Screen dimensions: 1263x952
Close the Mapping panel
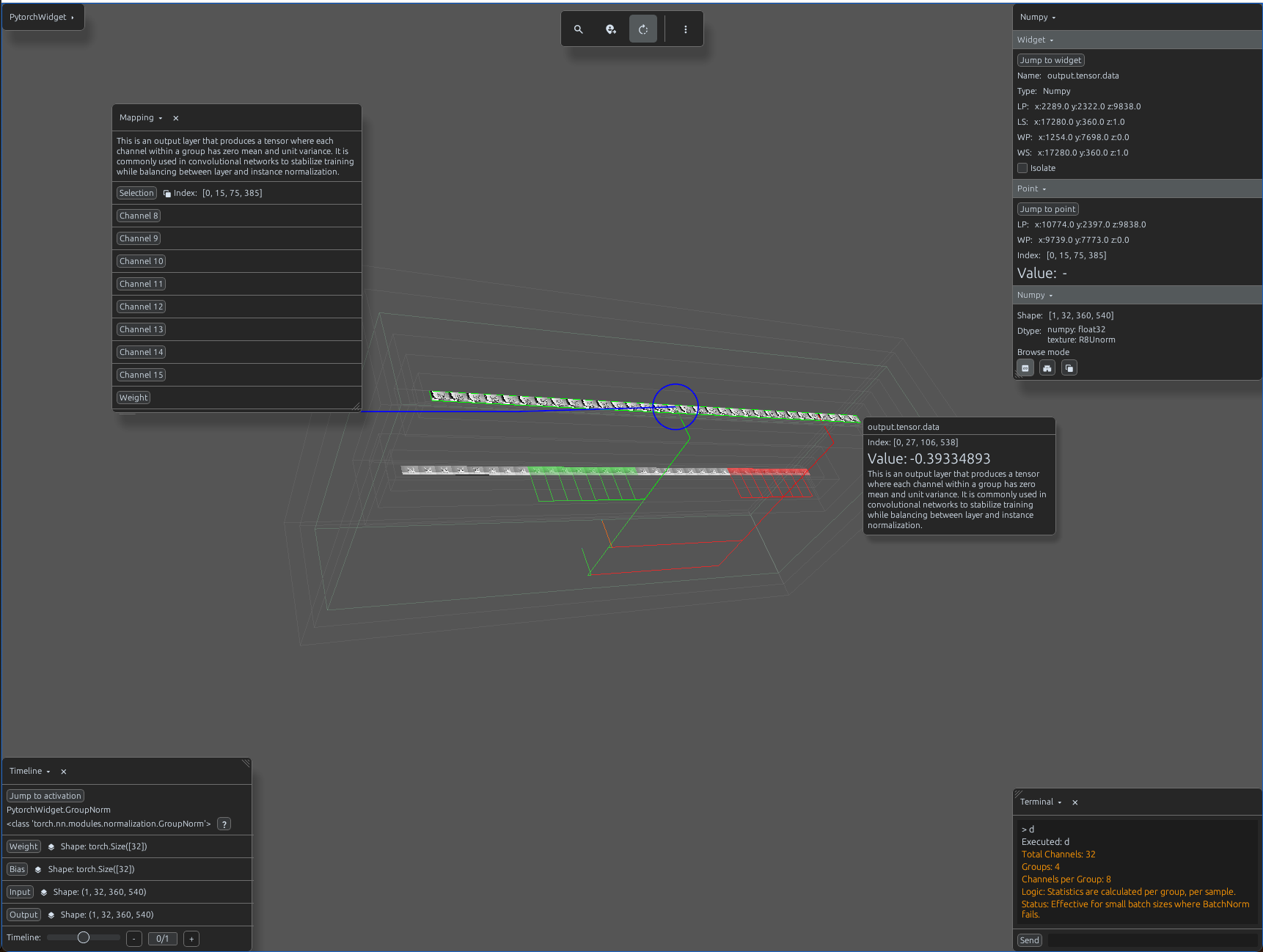[176, 118]
